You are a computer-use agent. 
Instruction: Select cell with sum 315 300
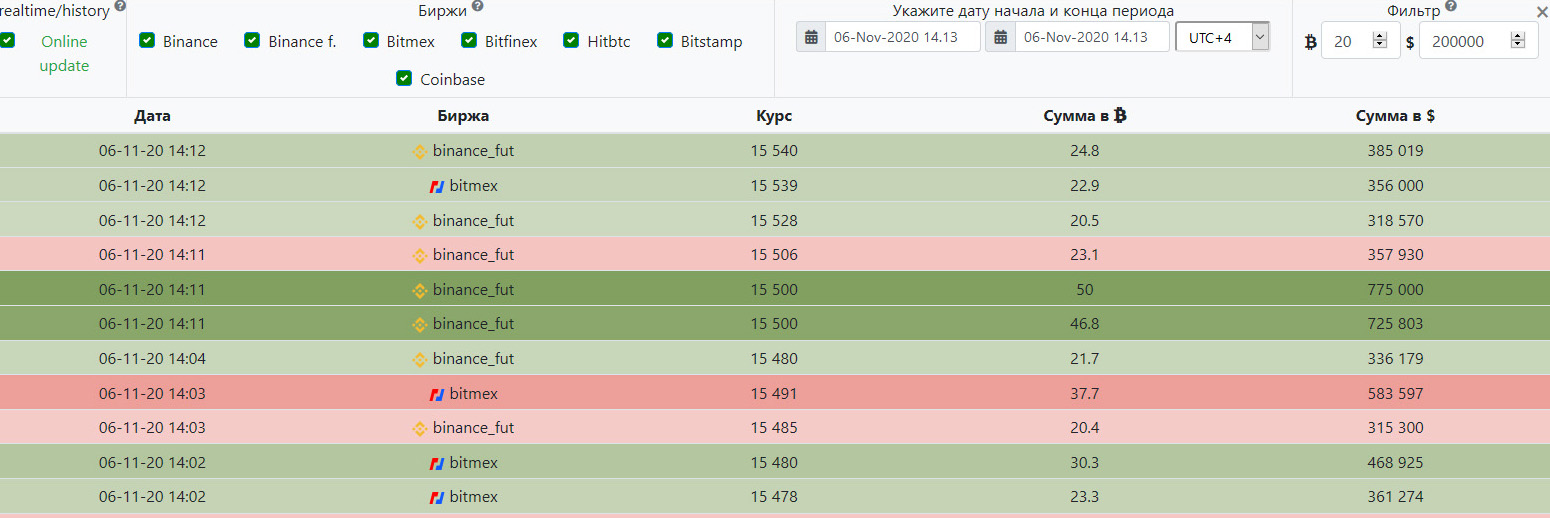coord(1395,427)
